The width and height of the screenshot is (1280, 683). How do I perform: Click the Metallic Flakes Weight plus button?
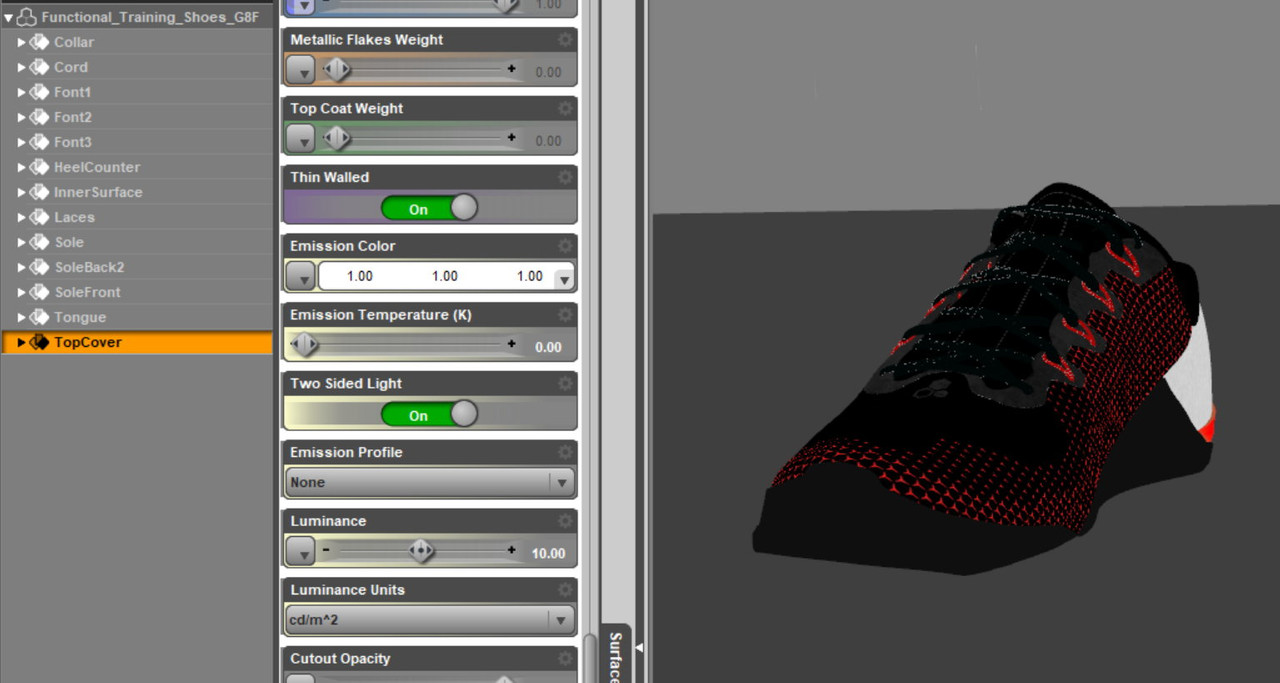[x=512, y=69]
